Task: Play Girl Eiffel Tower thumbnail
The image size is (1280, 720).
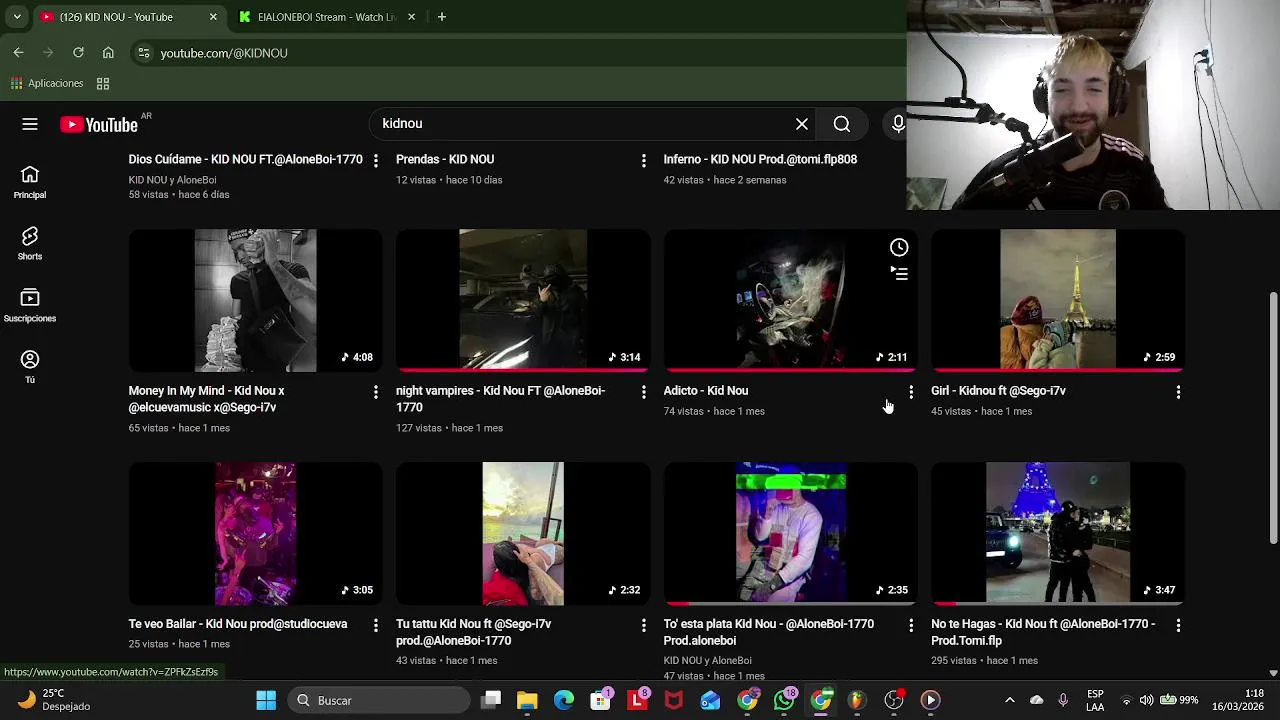Action: tap(1058, 301)
